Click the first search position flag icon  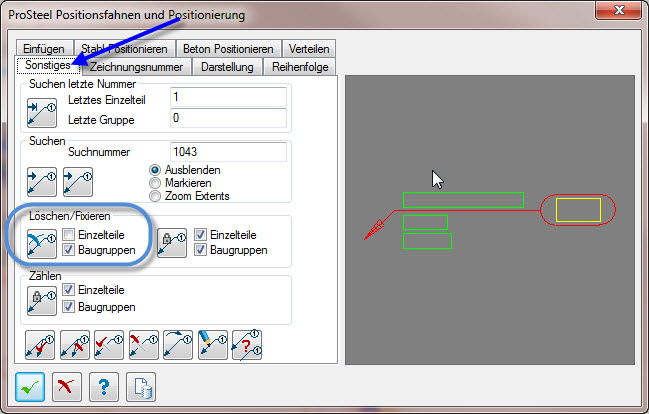click(42, 182)
